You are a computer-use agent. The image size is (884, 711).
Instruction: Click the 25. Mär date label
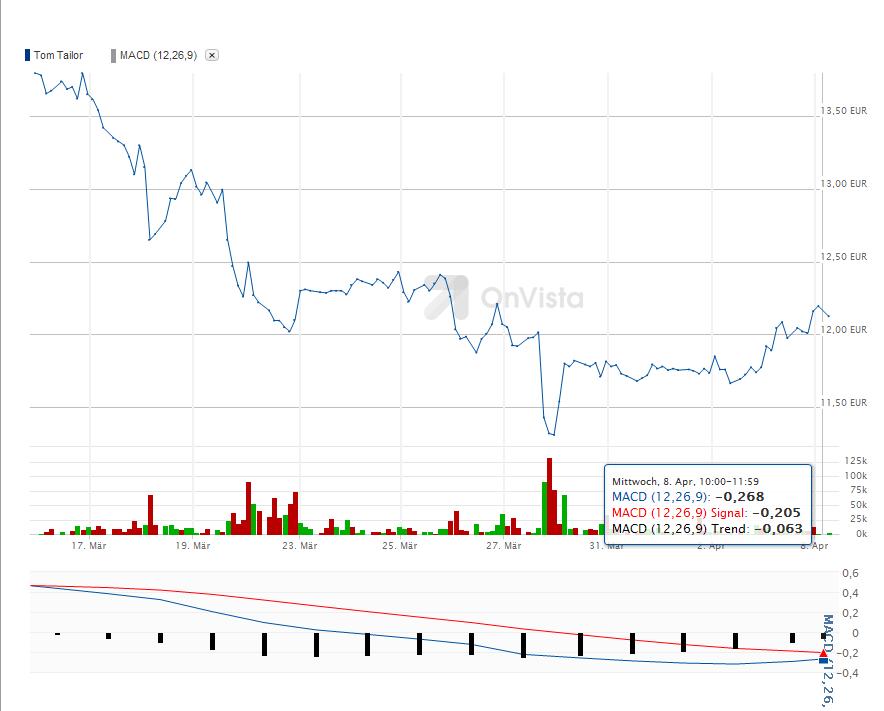coord(400,546)
